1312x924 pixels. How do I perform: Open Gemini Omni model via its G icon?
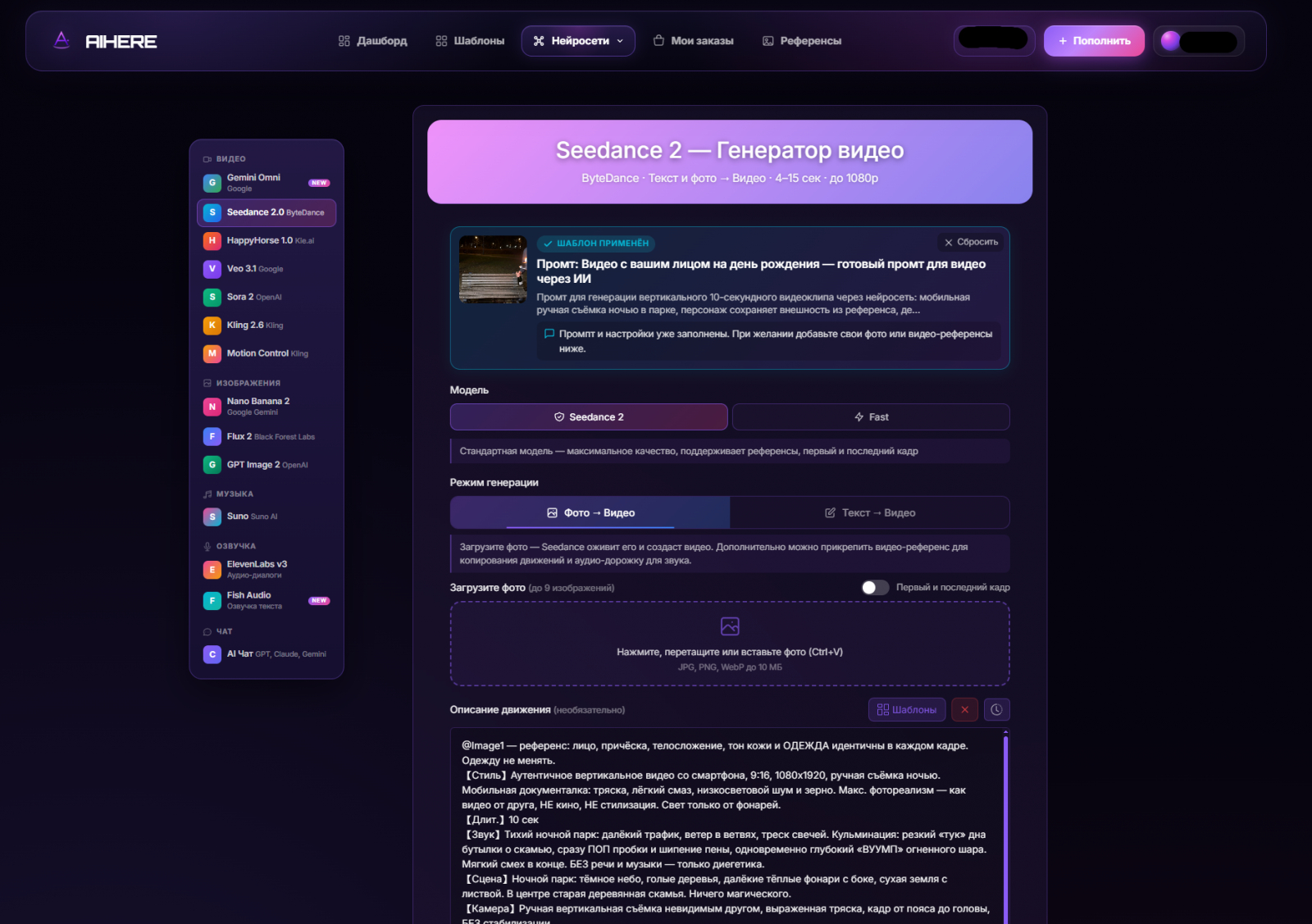coord(212,183)
